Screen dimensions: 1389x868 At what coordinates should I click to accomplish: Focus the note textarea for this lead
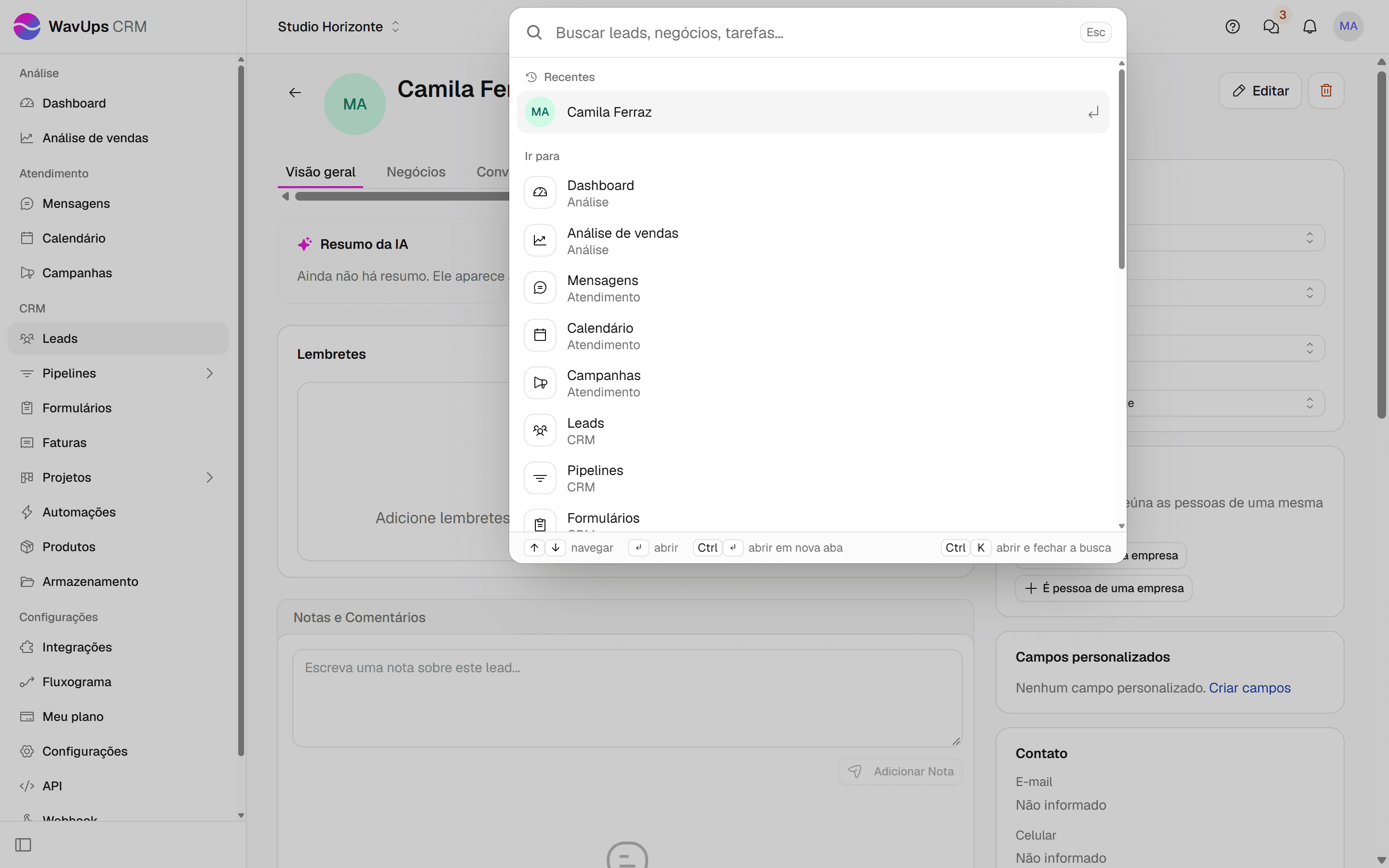click(627, 697)
